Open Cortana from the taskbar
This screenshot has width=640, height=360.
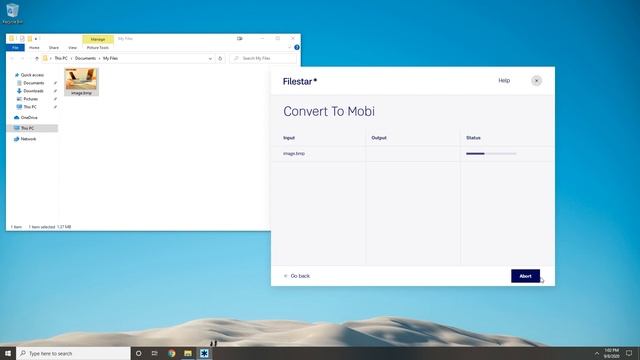pyautogui.click(x=139, y=353)
